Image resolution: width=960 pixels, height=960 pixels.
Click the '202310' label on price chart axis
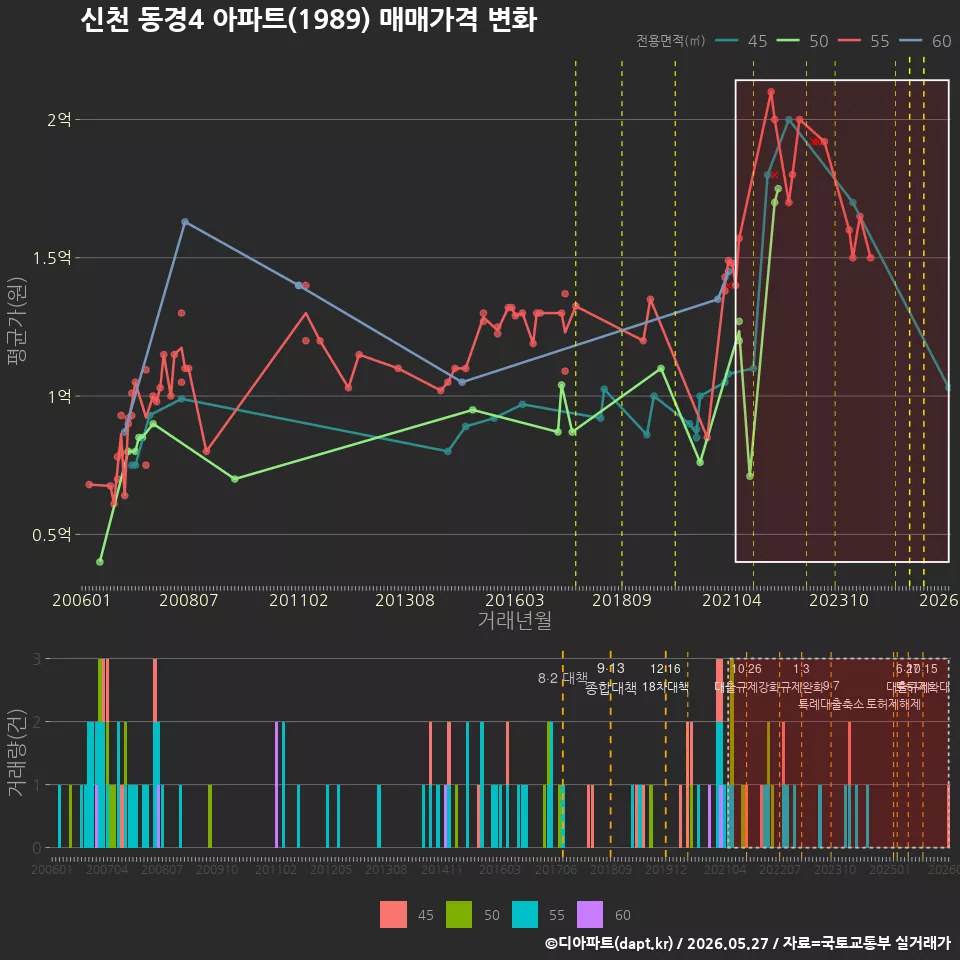(839, 600)
